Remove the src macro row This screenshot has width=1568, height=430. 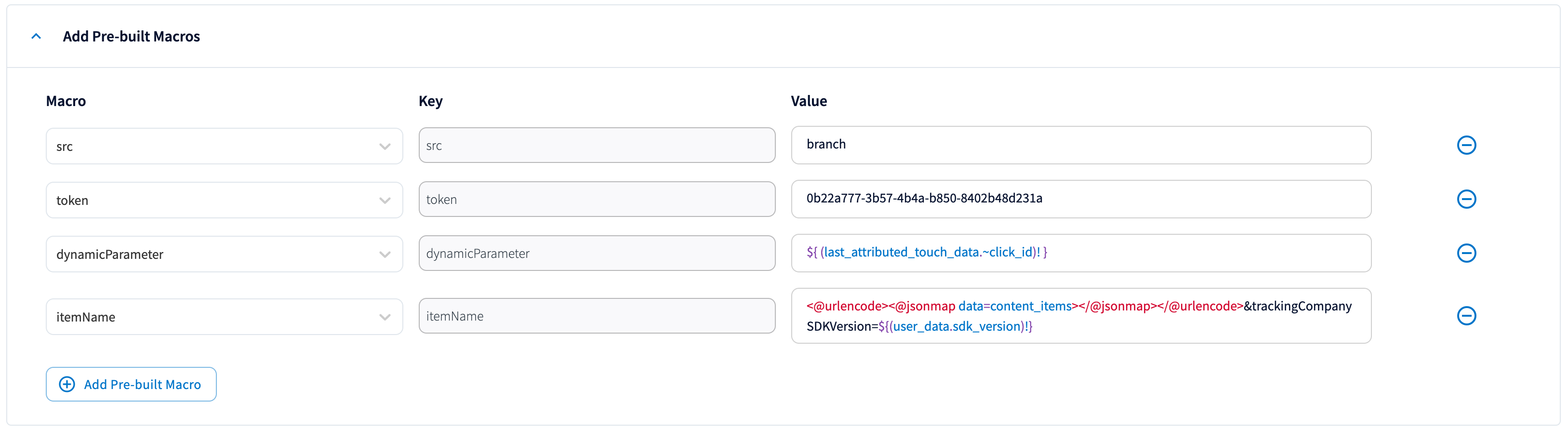point(1466,145)
